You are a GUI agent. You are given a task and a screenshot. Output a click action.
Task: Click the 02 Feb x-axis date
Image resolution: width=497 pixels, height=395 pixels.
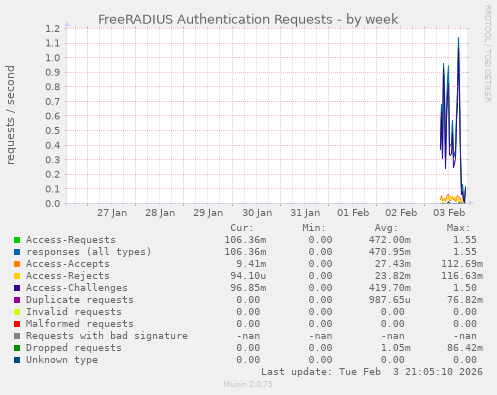click(401, 213)
